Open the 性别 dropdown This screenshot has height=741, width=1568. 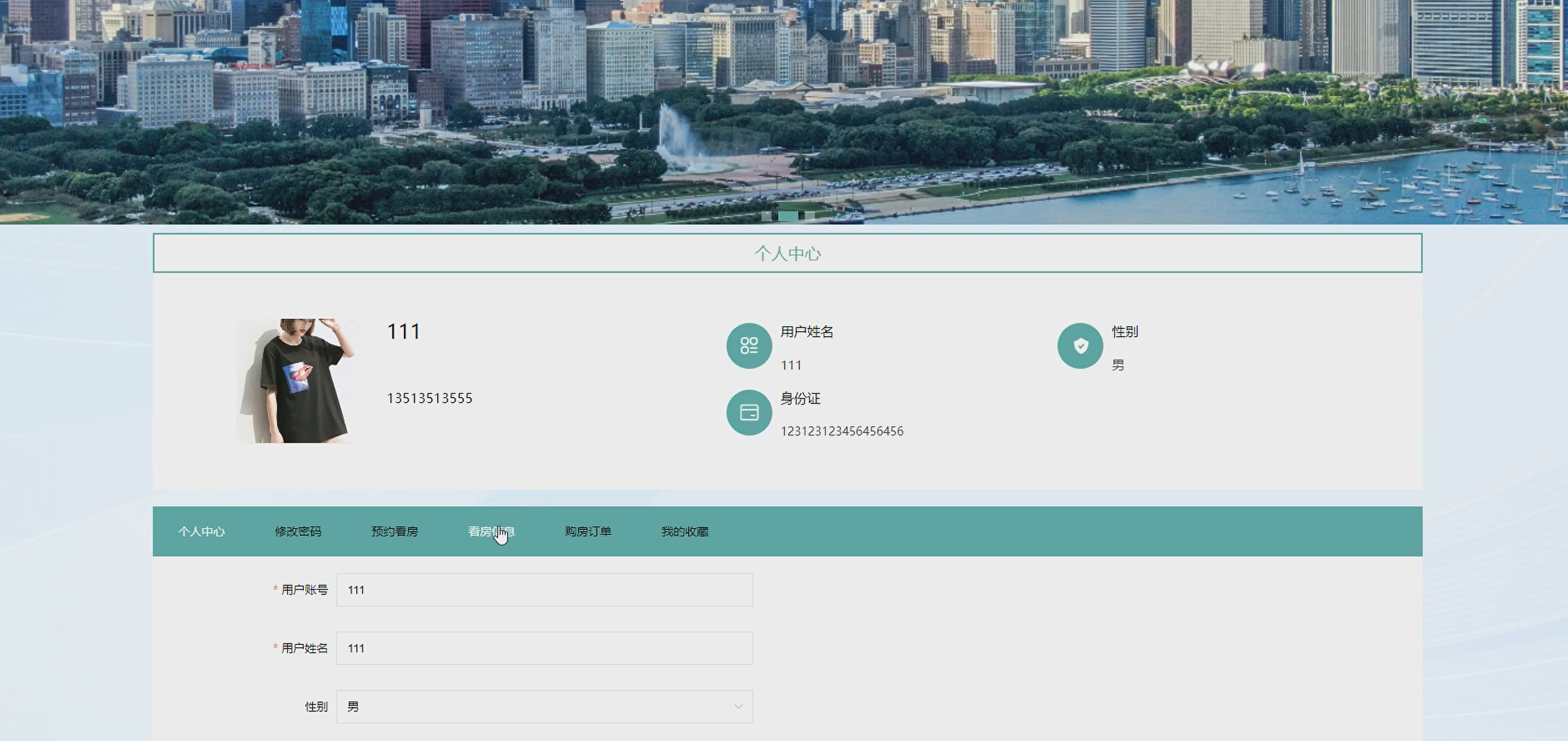pyautogui.click(x=544, y=706)
